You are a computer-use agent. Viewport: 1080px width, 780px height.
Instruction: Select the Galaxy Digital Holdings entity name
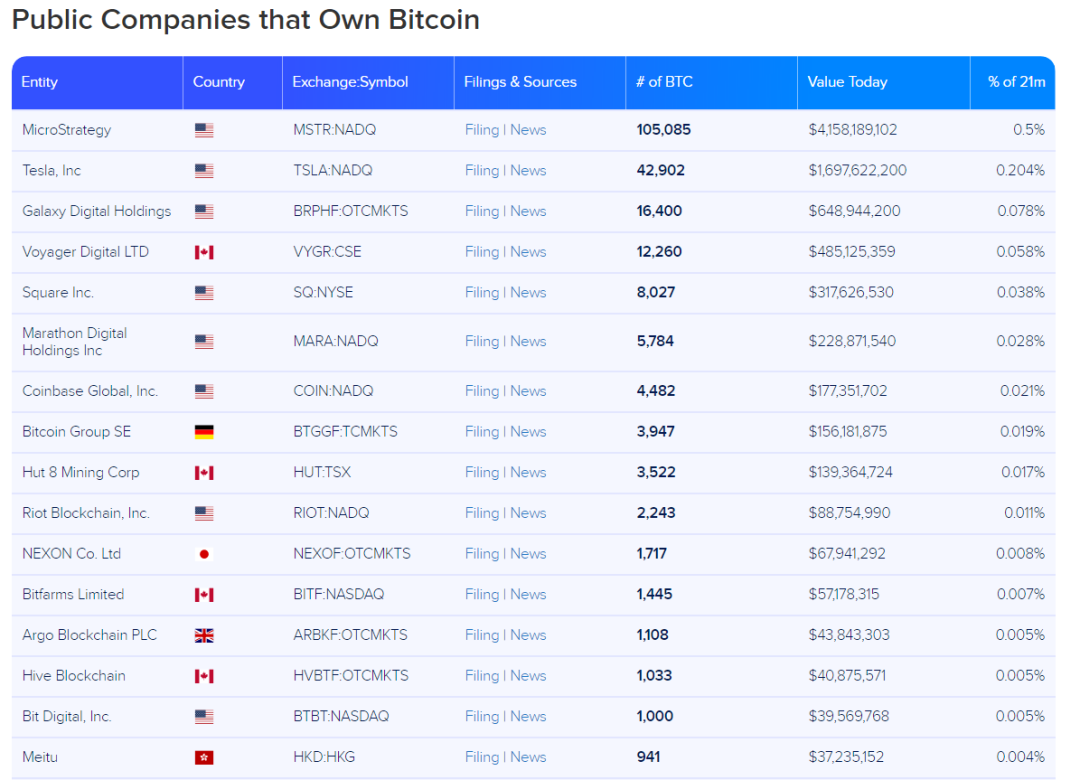(x=96, y=211)
